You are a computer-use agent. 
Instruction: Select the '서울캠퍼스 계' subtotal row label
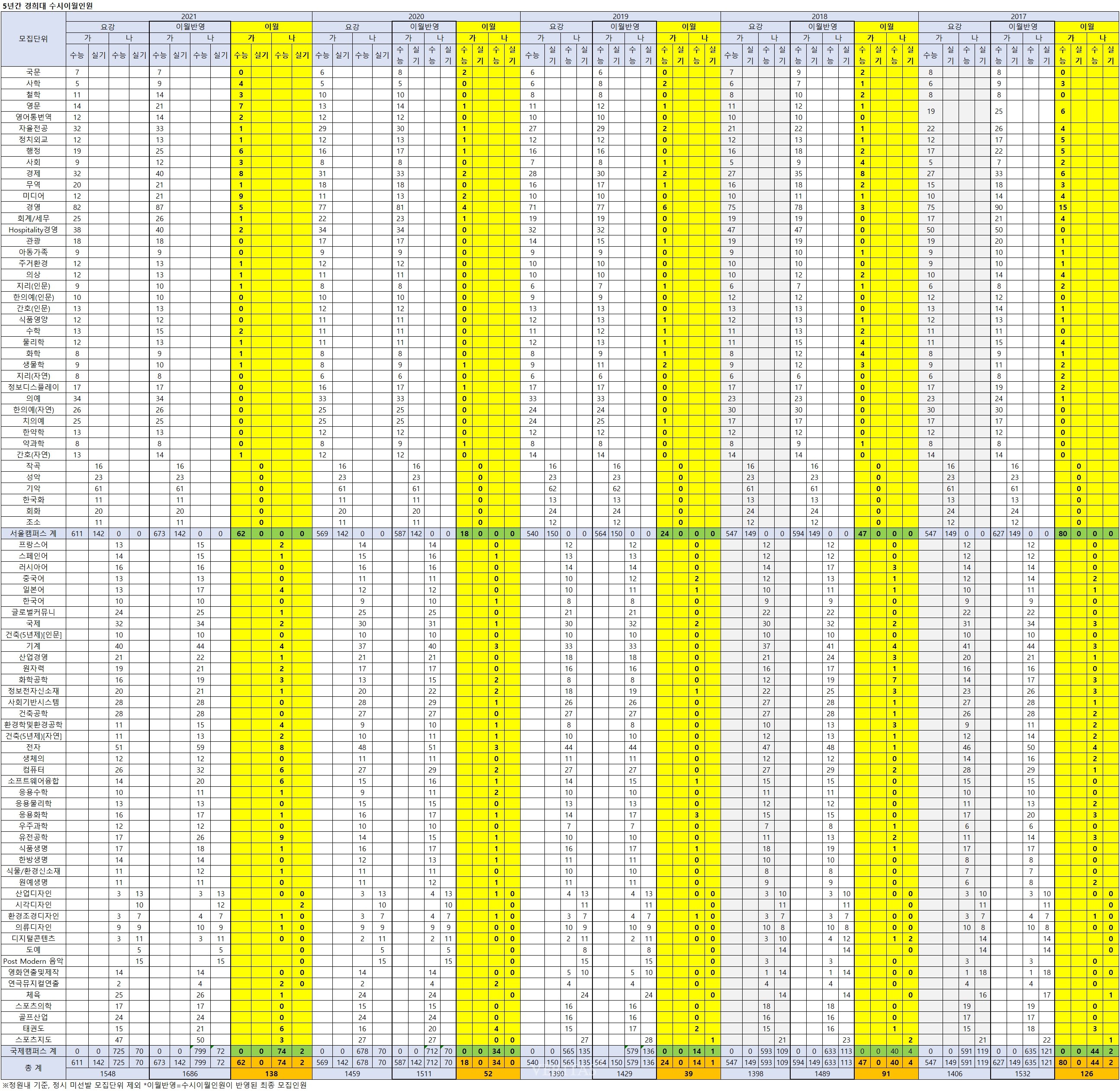(x=33, y=534)
